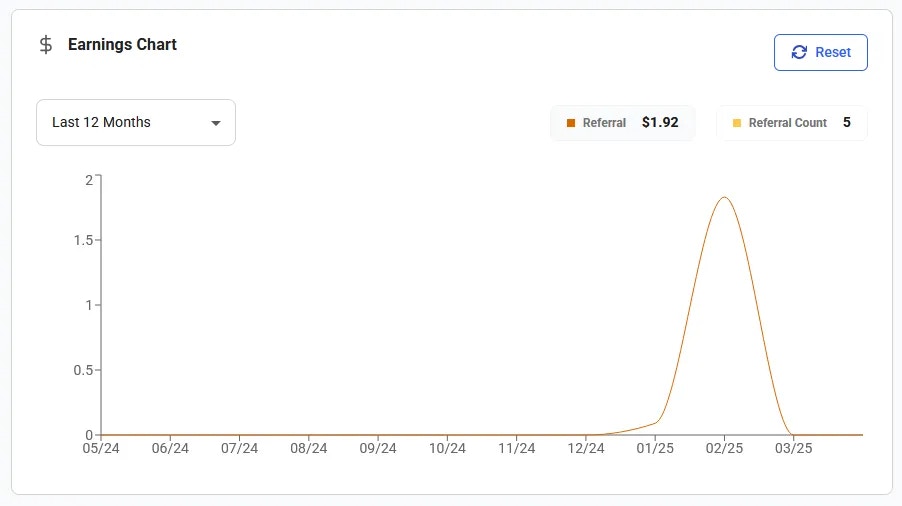The height and width of the screenshot is (506, 902).
Task: Toggle the Referral Count series legend
Action: (792, 122)
